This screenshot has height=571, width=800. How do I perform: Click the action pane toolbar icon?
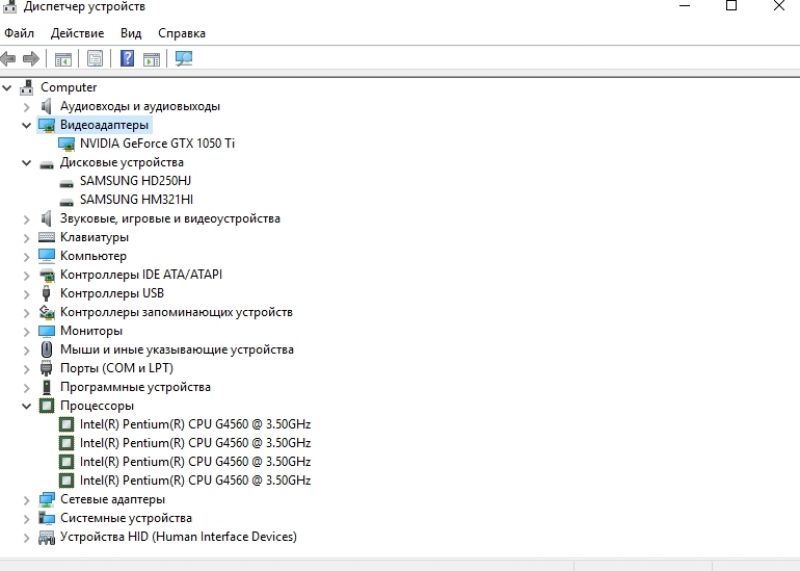pos(152,59)
